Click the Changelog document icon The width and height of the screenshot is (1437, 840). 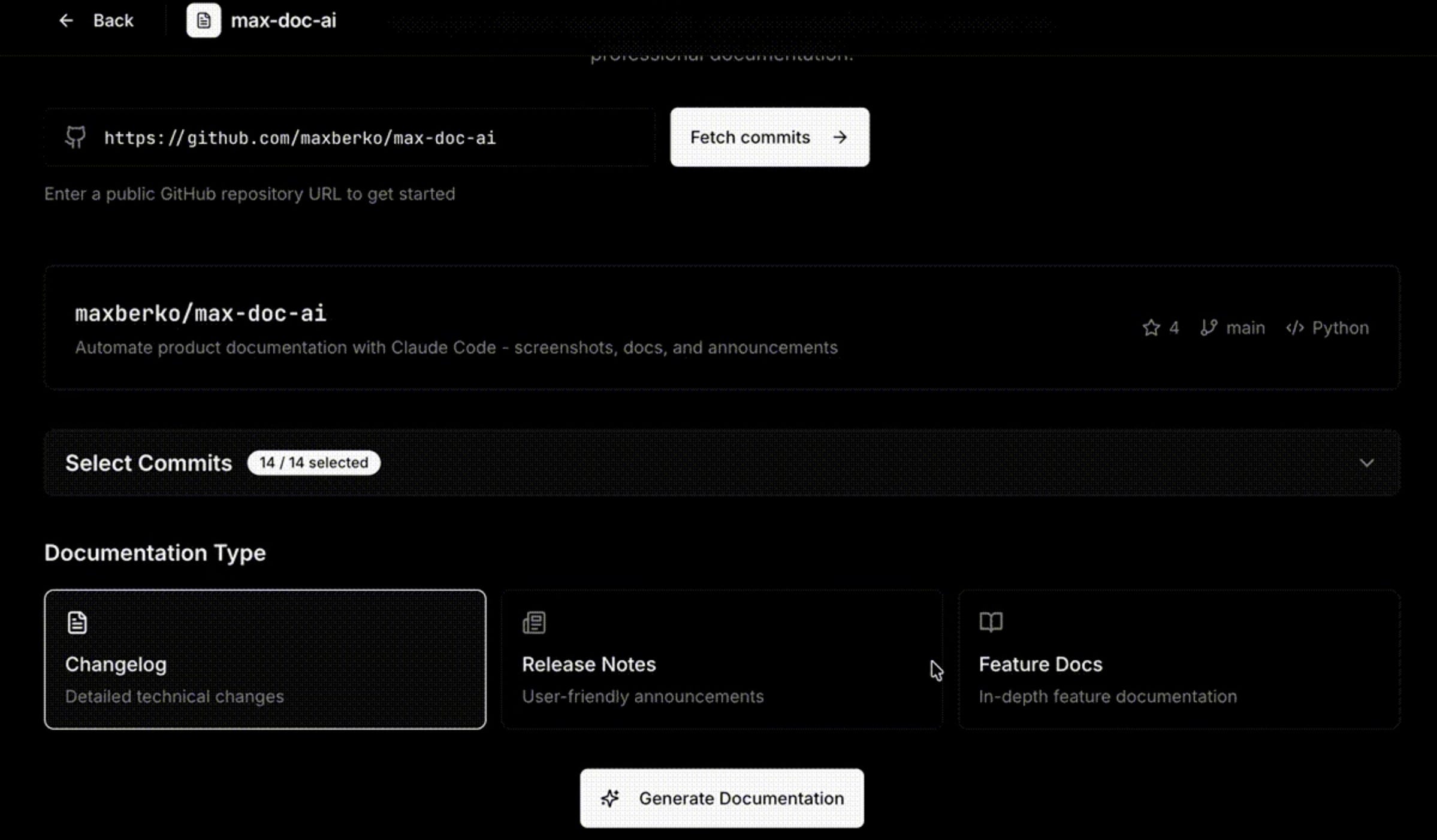77,623
